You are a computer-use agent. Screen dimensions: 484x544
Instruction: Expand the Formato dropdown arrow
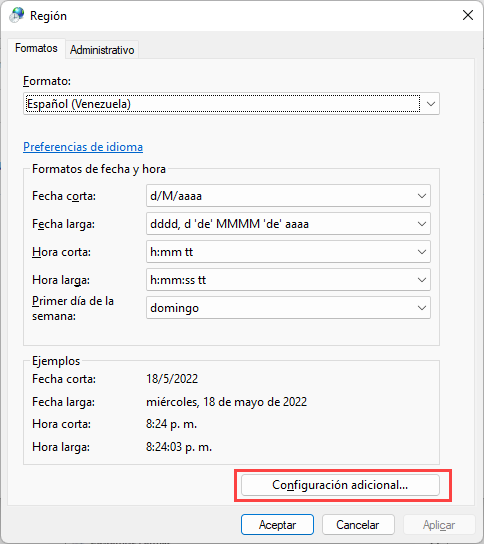coord(431,104)
